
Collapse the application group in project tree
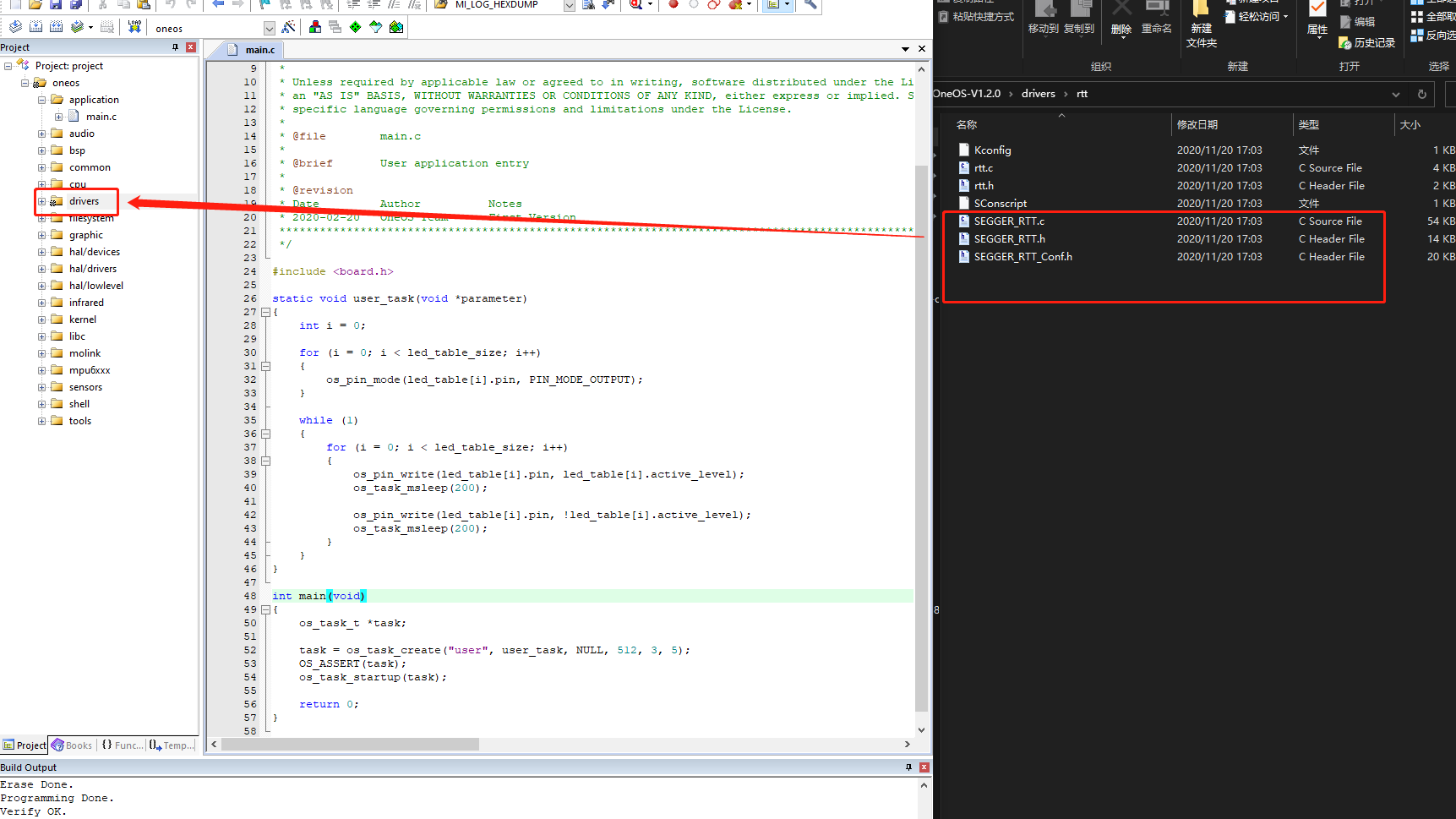point(41,100)
